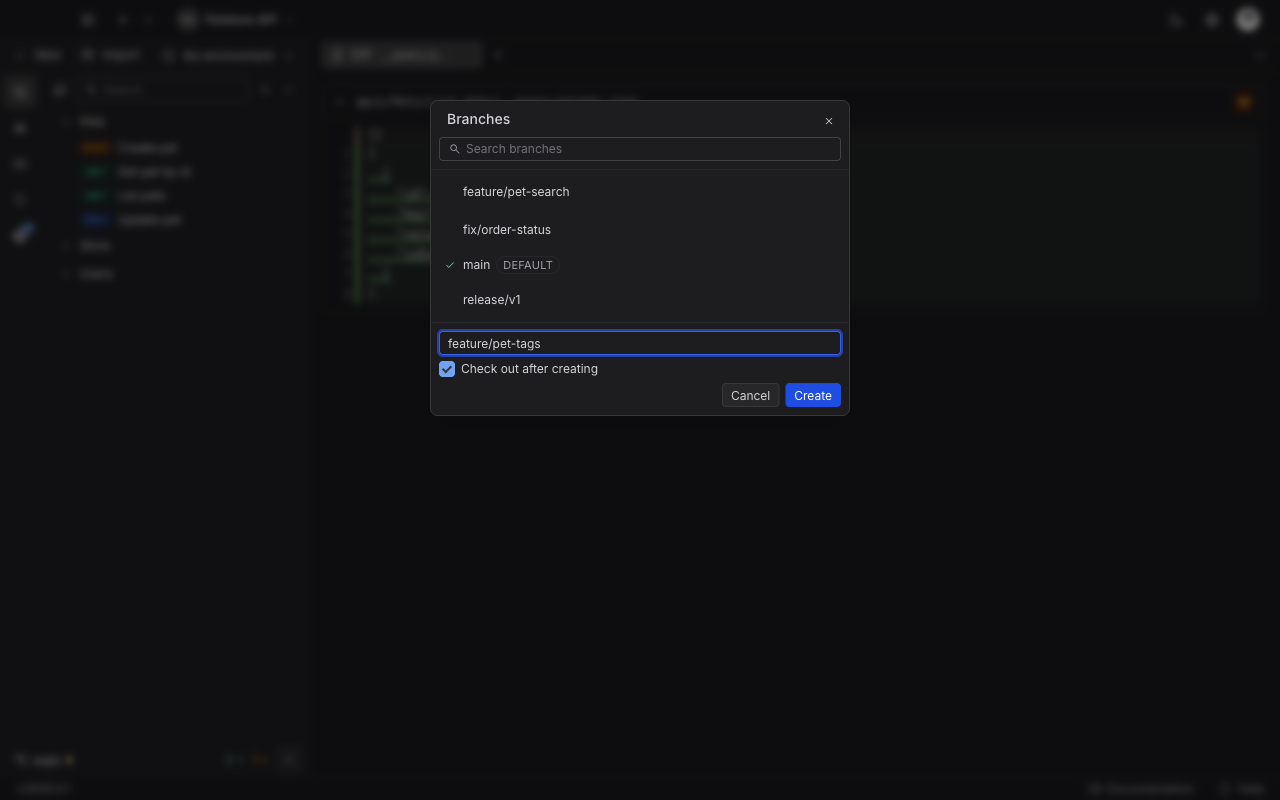Uncheck Check out after creating
The image size is (1280, 800).
pyautogui.click(x=447, y=369)
